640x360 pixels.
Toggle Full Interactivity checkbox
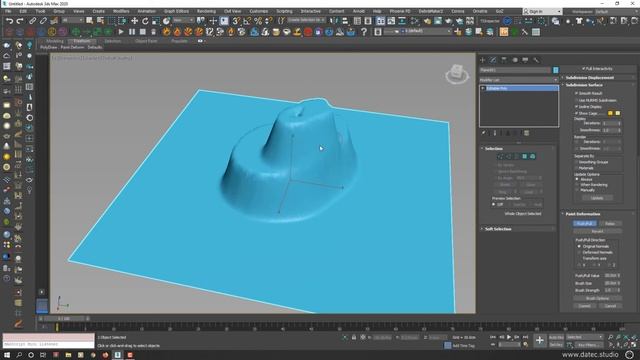pos(583,69)
